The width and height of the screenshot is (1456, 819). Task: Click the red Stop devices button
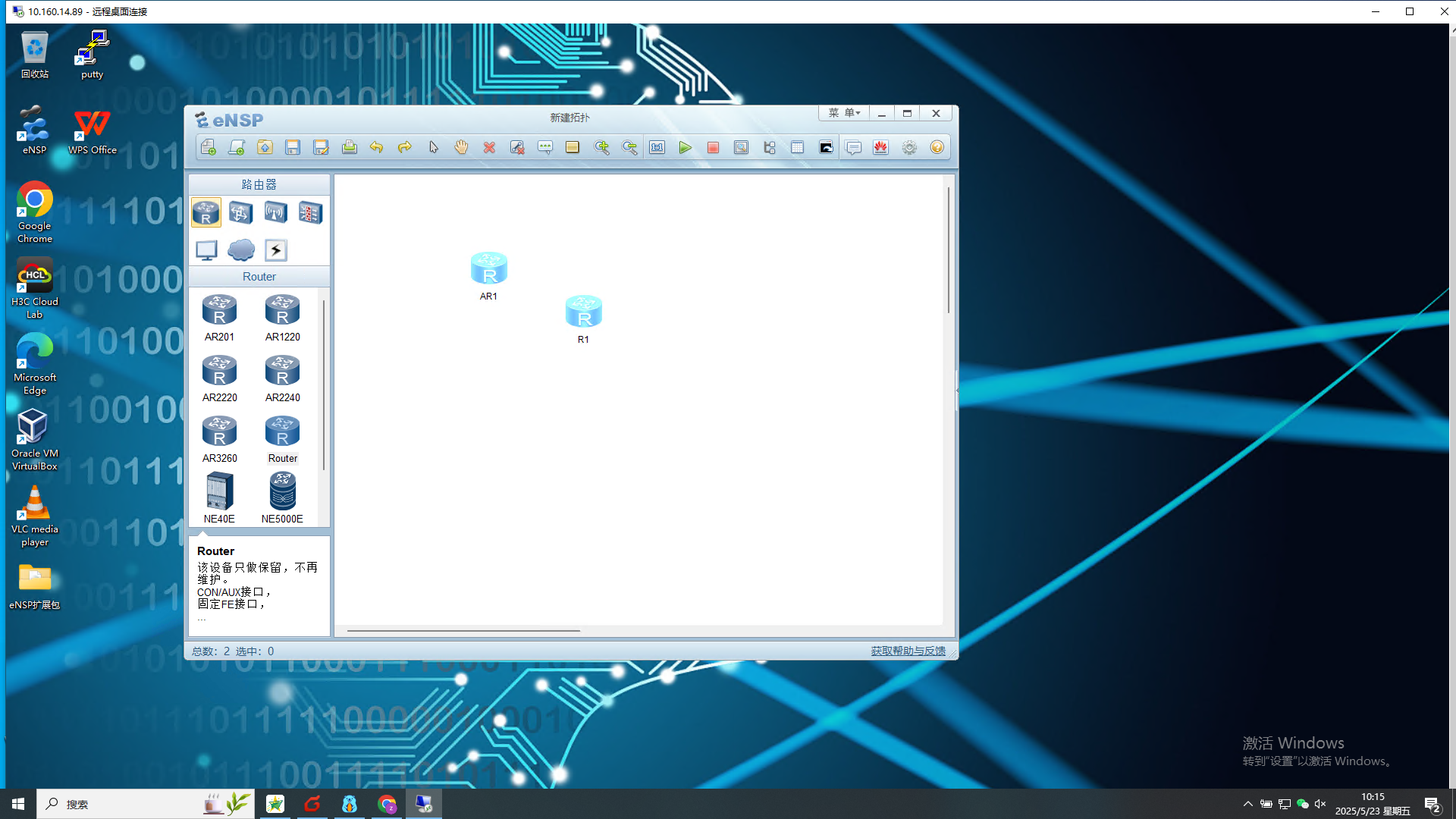(713, 148)
